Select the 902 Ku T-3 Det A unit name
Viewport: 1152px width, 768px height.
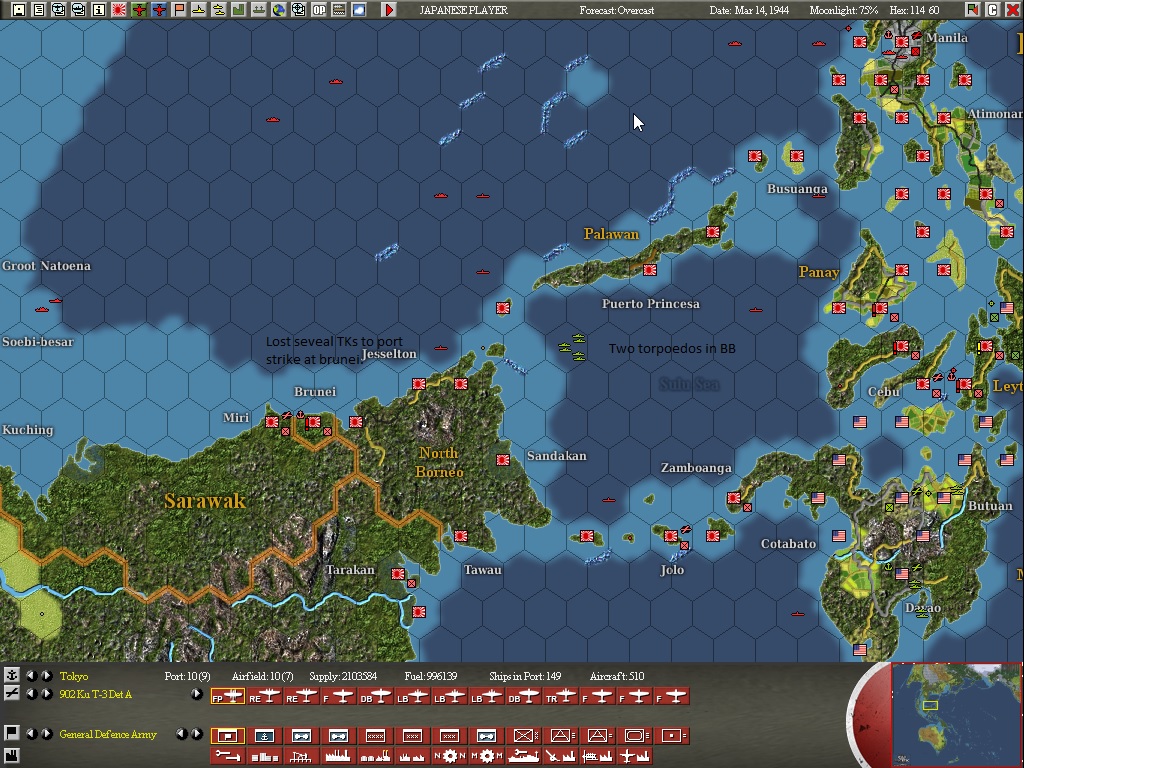96,694
